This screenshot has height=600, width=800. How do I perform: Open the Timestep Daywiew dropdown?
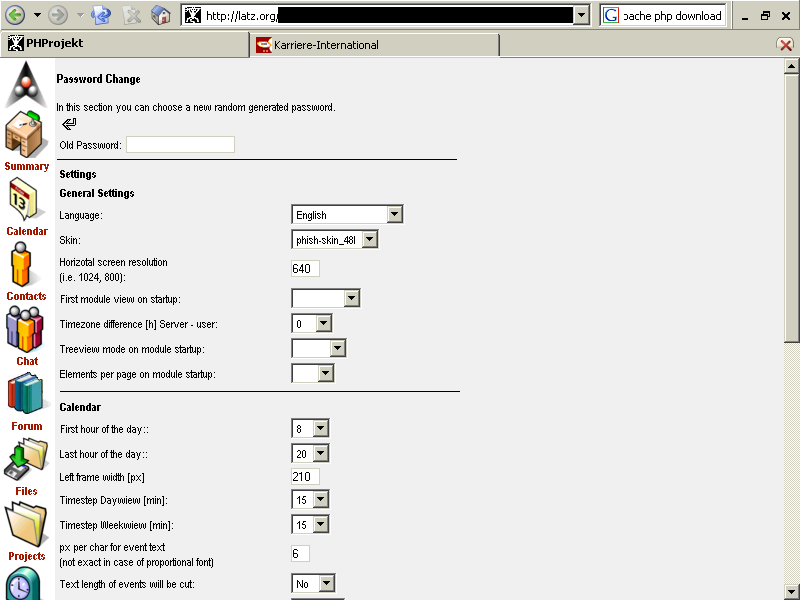point(310,499)
